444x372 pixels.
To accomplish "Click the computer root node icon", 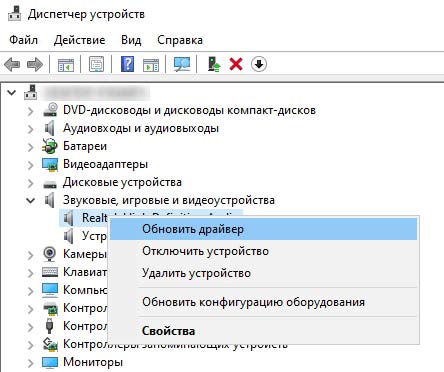I will 30,92.
